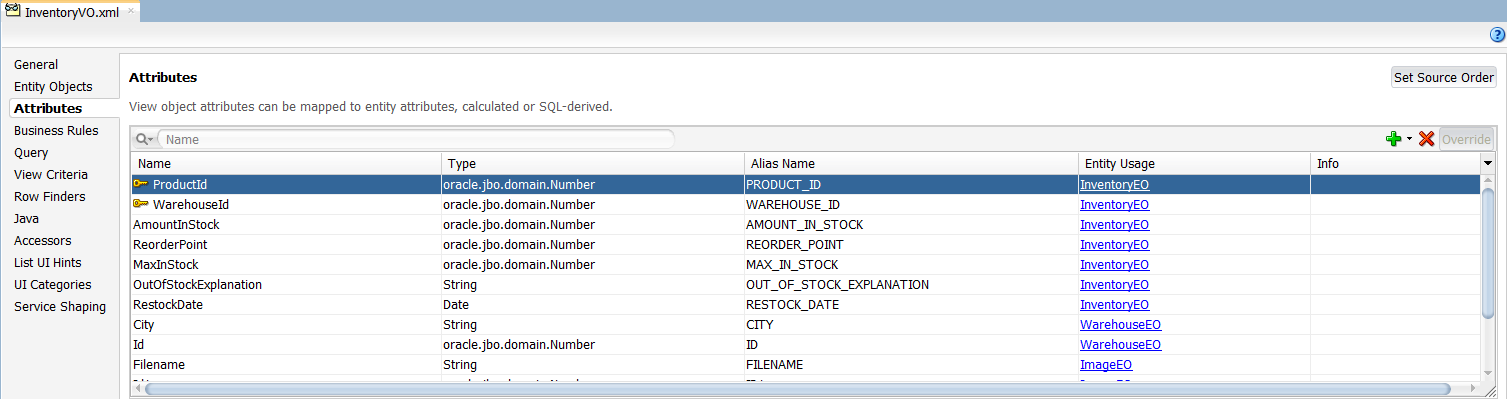Screen dimensions: 1507x399
Task: Click the RESTOCK_DATE alias cell
Action: 910,304
